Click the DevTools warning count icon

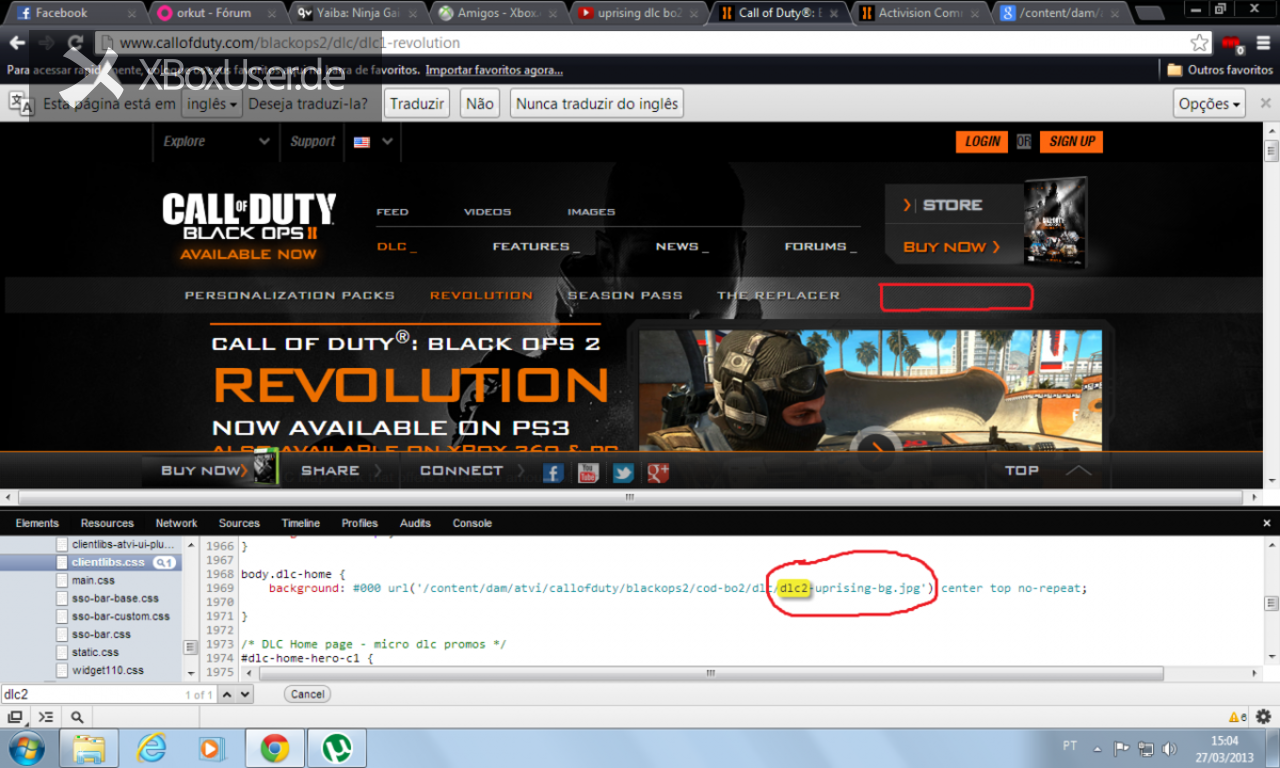tap(1237, 717)
